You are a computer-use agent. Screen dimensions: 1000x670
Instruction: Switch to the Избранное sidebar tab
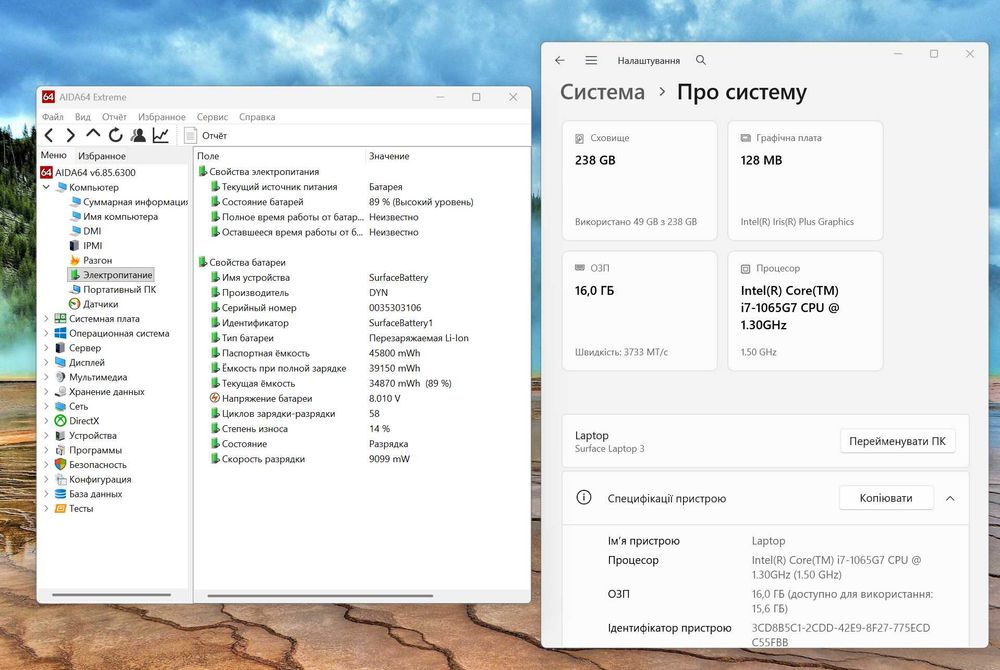point(101,156)
